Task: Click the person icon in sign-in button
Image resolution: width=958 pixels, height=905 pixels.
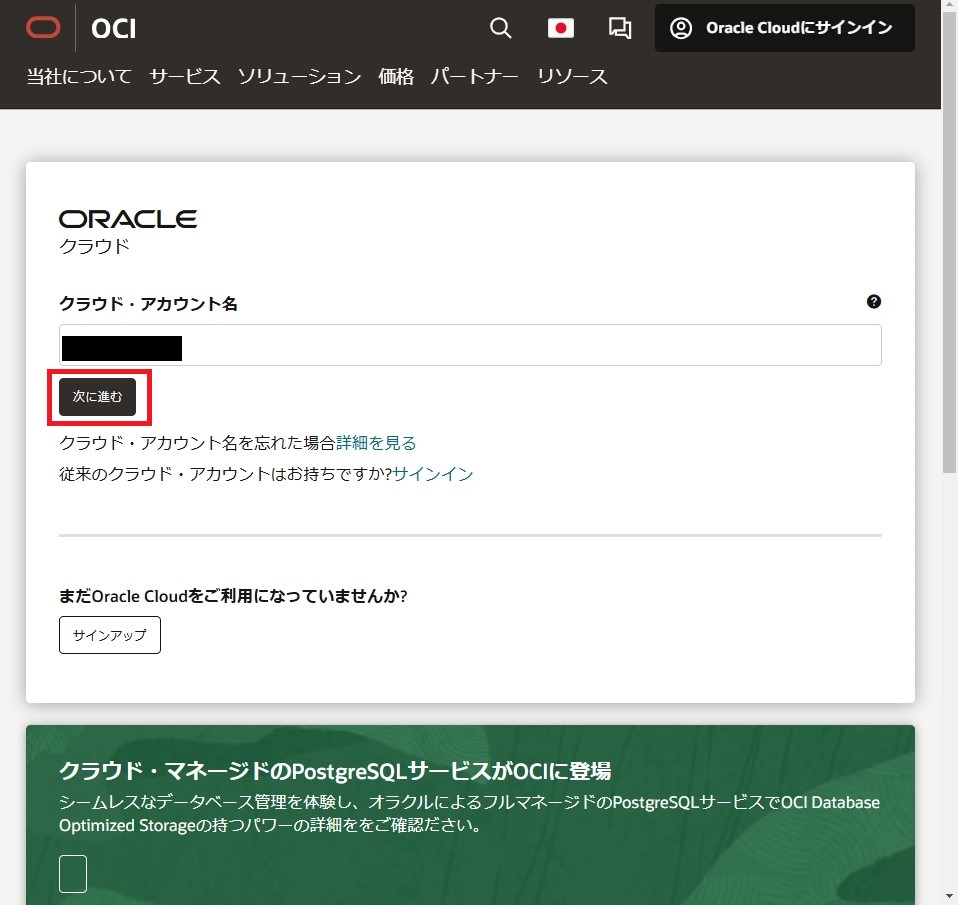Action: coord(681,28)
